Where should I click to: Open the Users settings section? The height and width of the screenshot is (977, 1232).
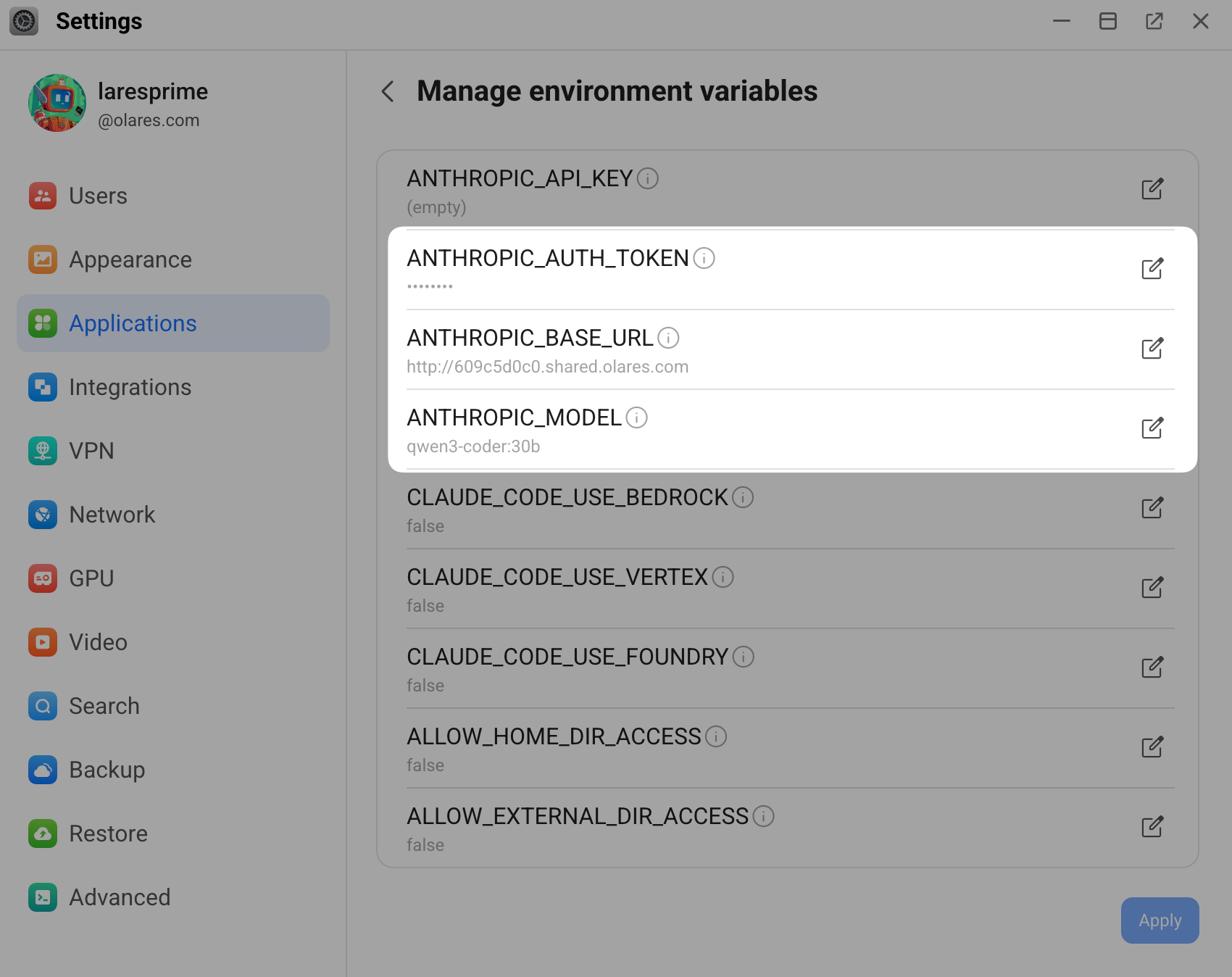coord(173,196)
